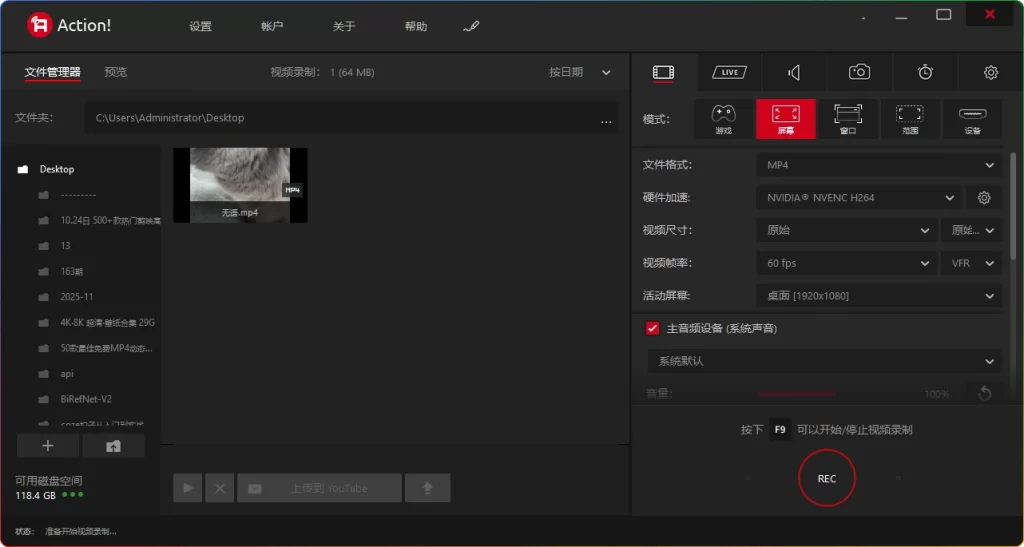
Task: Click the Action! logo icon
Action: pyautogui.click(x=39, y=25)
